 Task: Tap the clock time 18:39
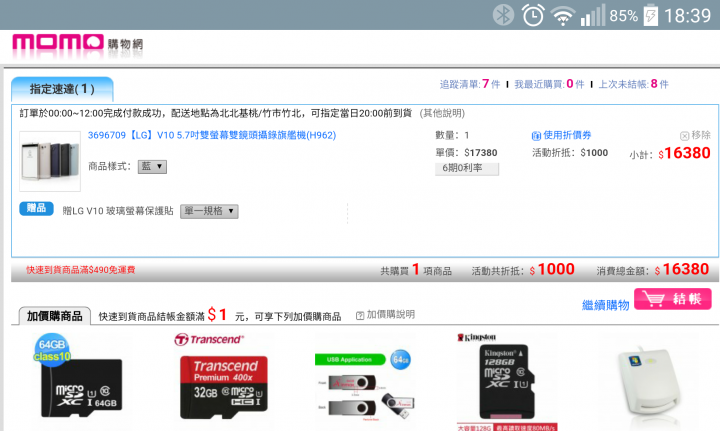click(x=687, y=16)
